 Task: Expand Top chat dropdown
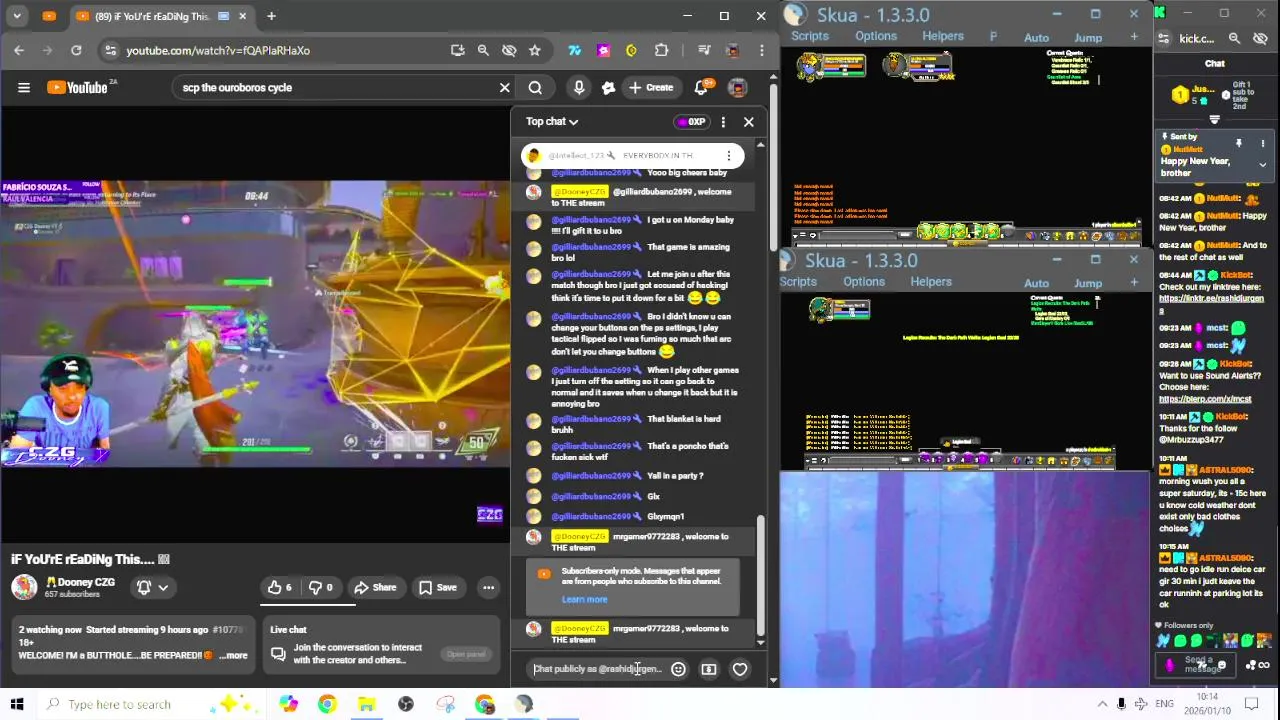[x=552, y=122]
